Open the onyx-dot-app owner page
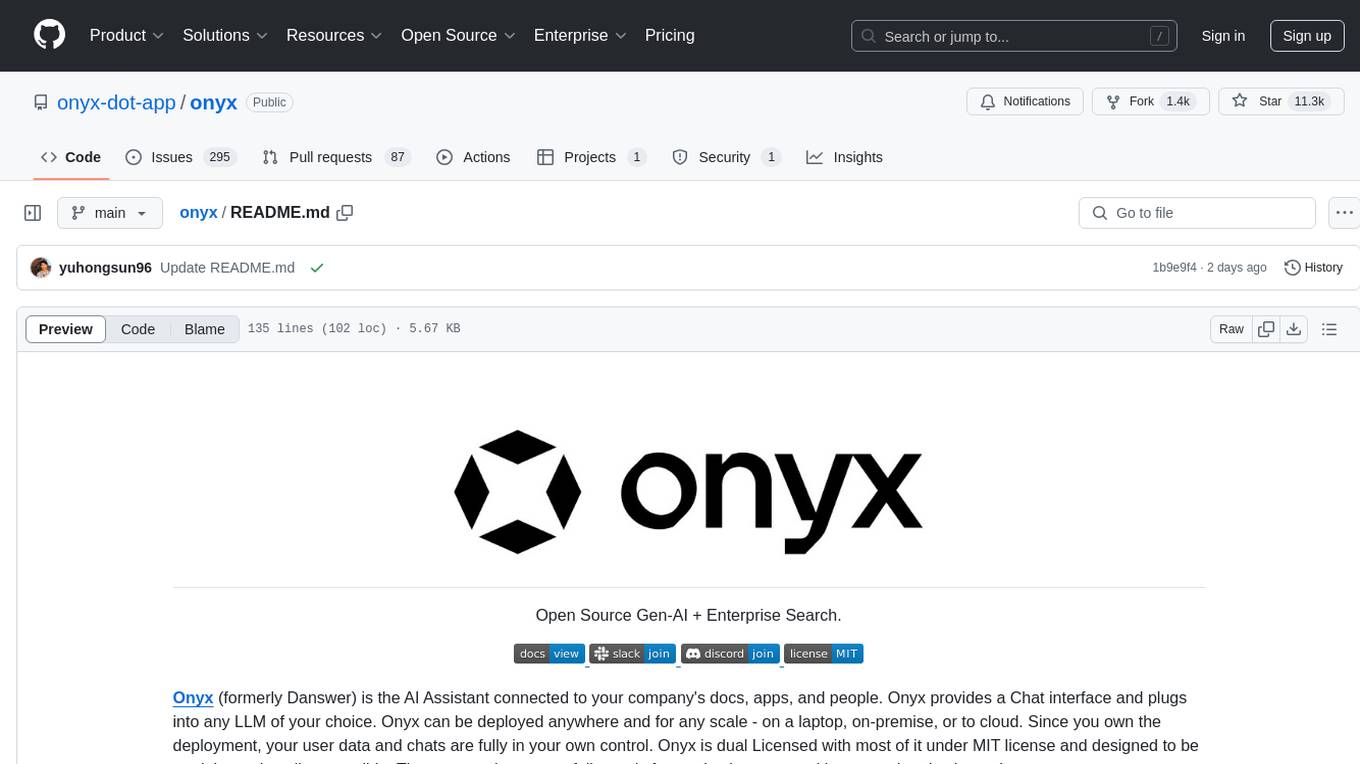The width and height of the screenshot is (1360, 764). (116, 102)
